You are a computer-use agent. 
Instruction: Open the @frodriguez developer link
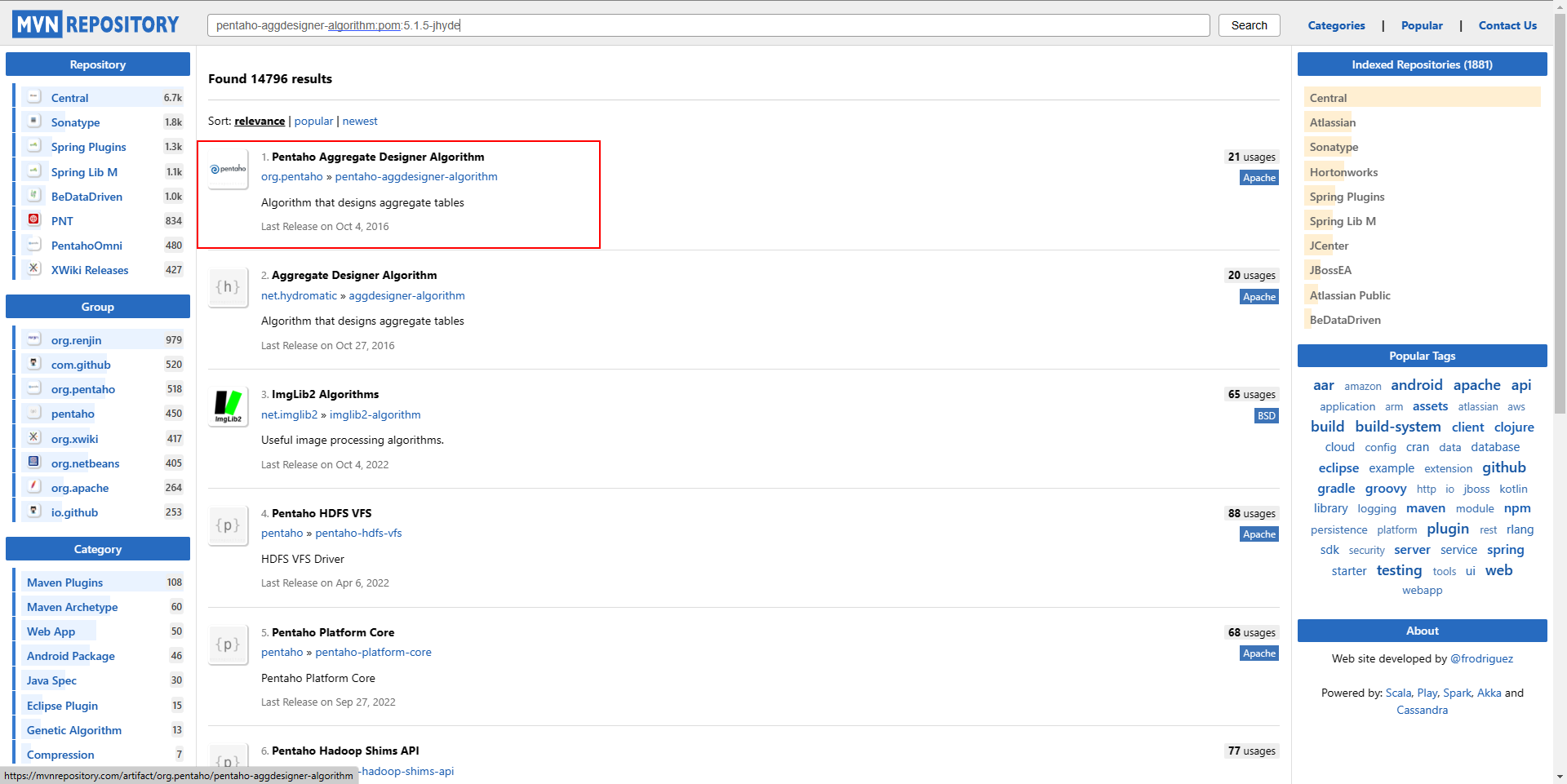click(x=1481, y=658)
